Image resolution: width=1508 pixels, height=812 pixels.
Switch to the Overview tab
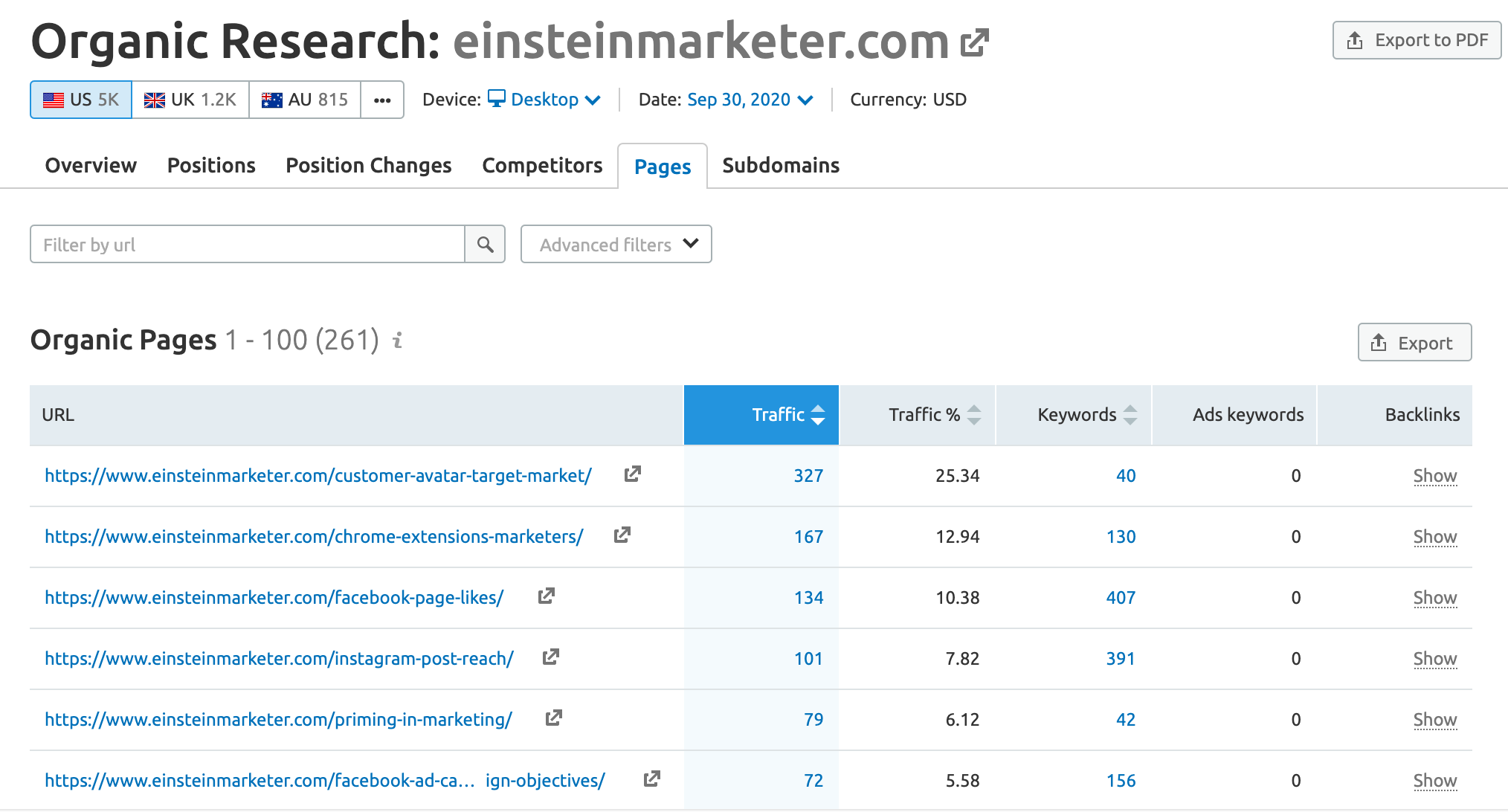[x=91, y=165]
